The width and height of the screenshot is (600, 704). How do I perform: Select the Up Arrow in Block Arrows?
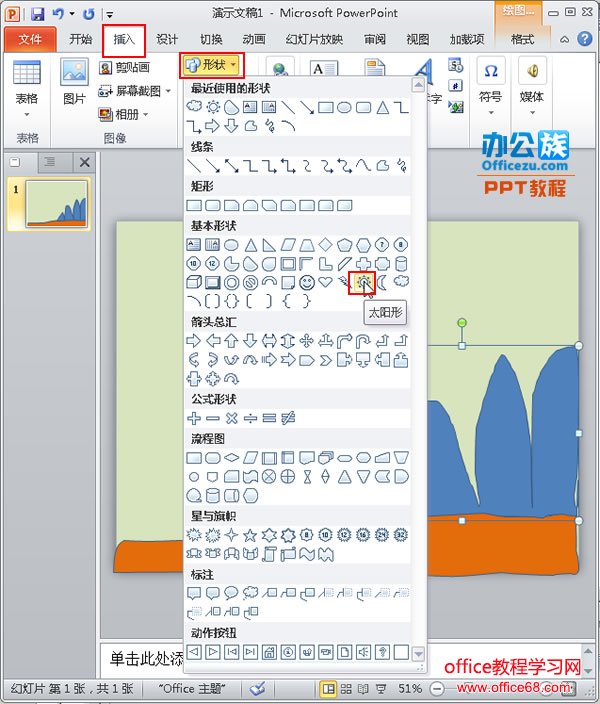pos(231,341)
